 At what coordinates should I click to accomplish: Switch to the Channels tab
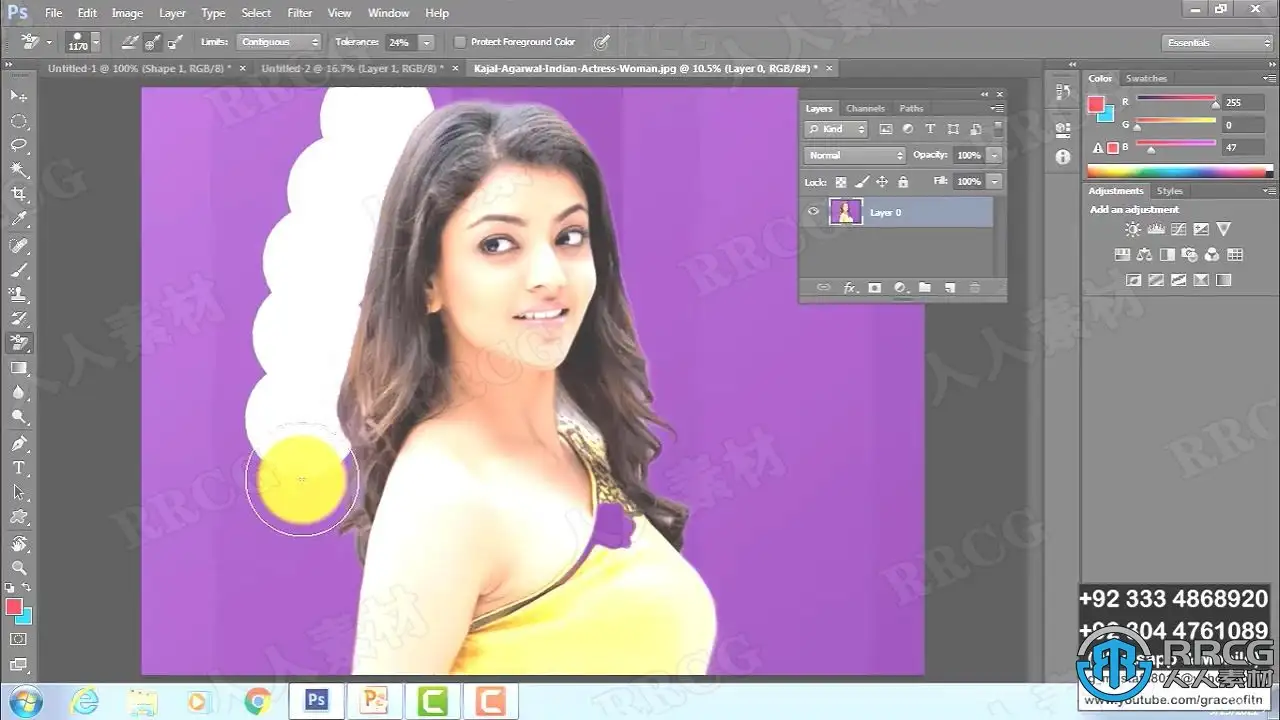click(x=865, y=108)
